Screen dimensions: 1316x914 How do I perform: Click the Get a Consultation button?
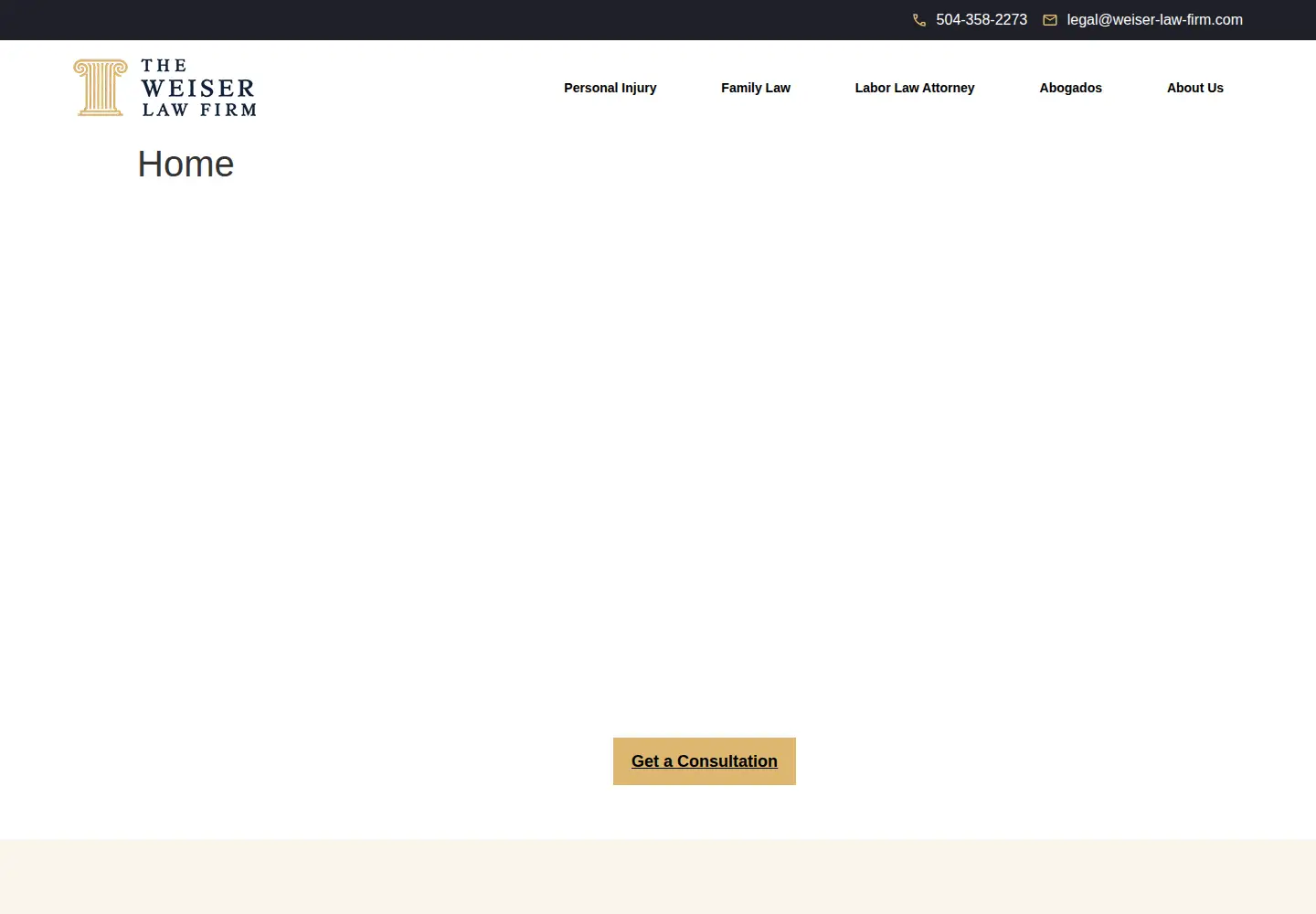705,761
